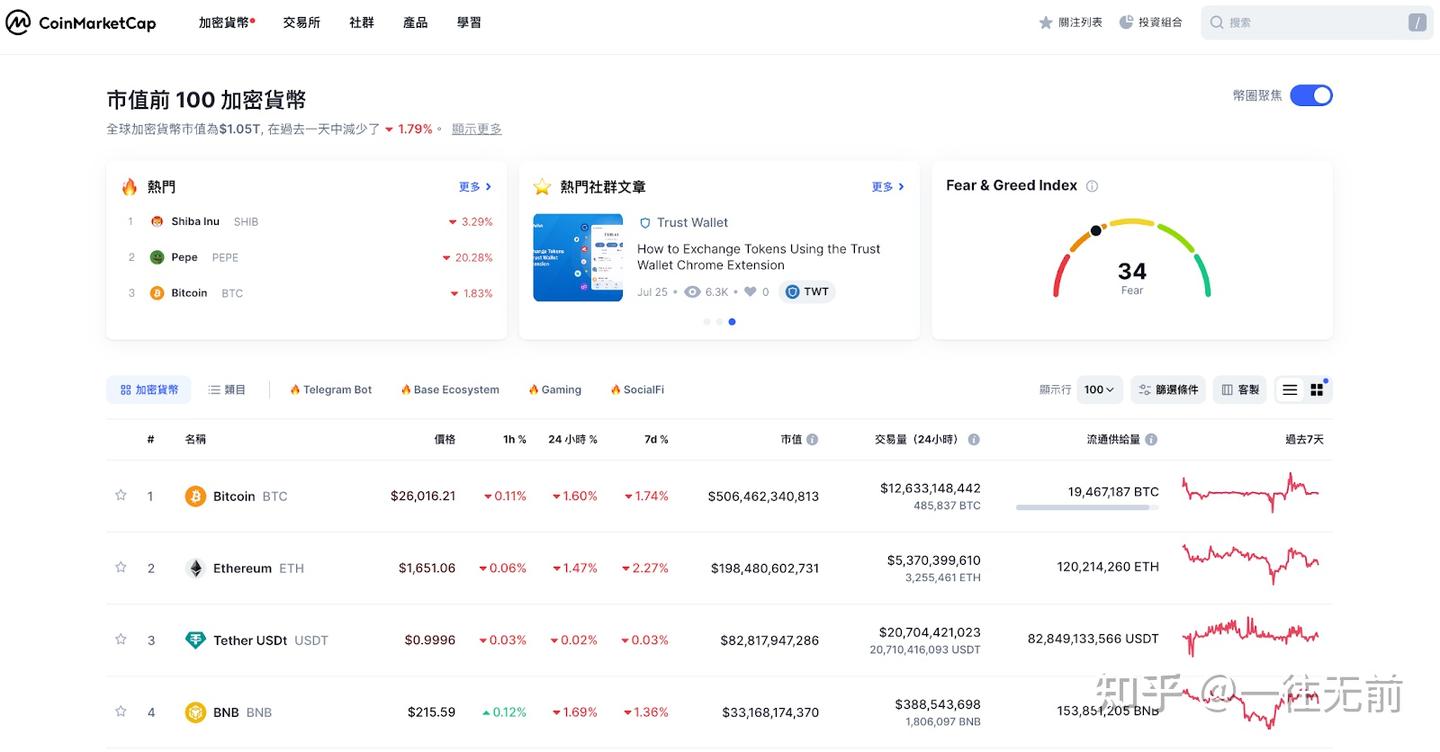The width and height of the screenshot is (1440, 752).
Task: Toggle the 幣圈聚焦 switch off
Action: point(1311,94)
